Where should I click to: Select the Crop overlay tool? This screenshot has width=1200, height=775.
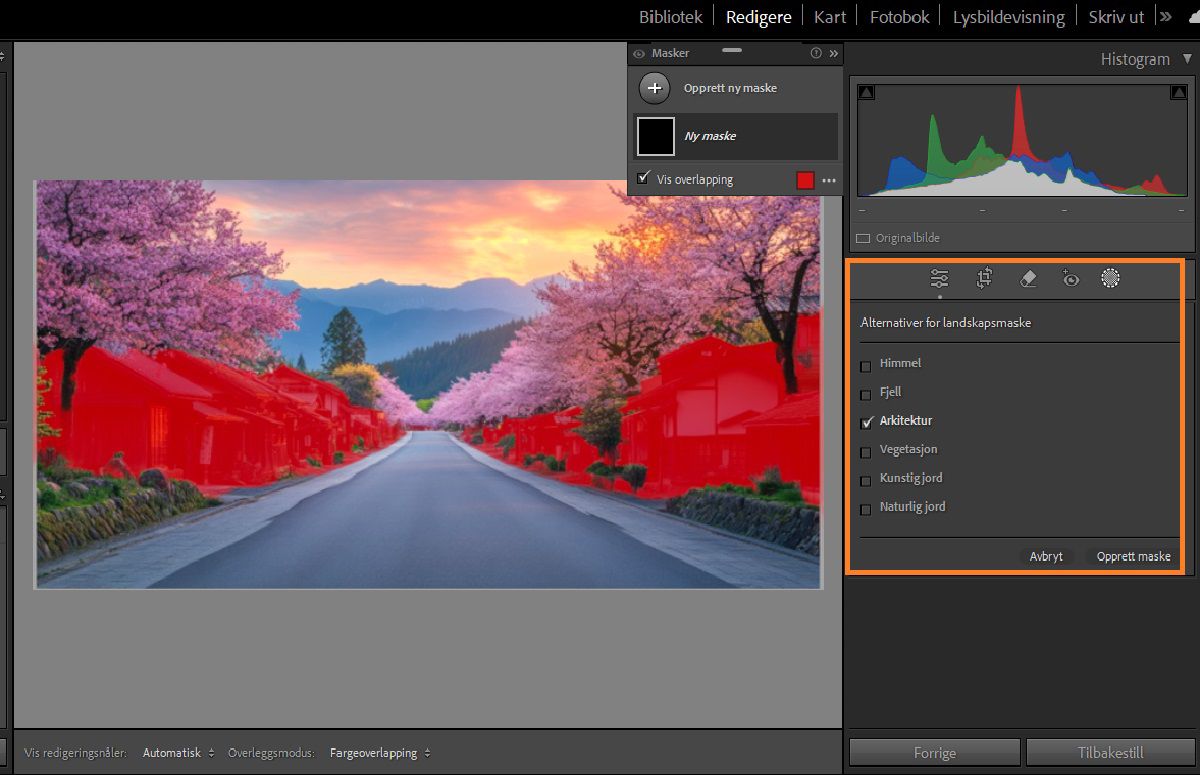click(x=984, y=279)
